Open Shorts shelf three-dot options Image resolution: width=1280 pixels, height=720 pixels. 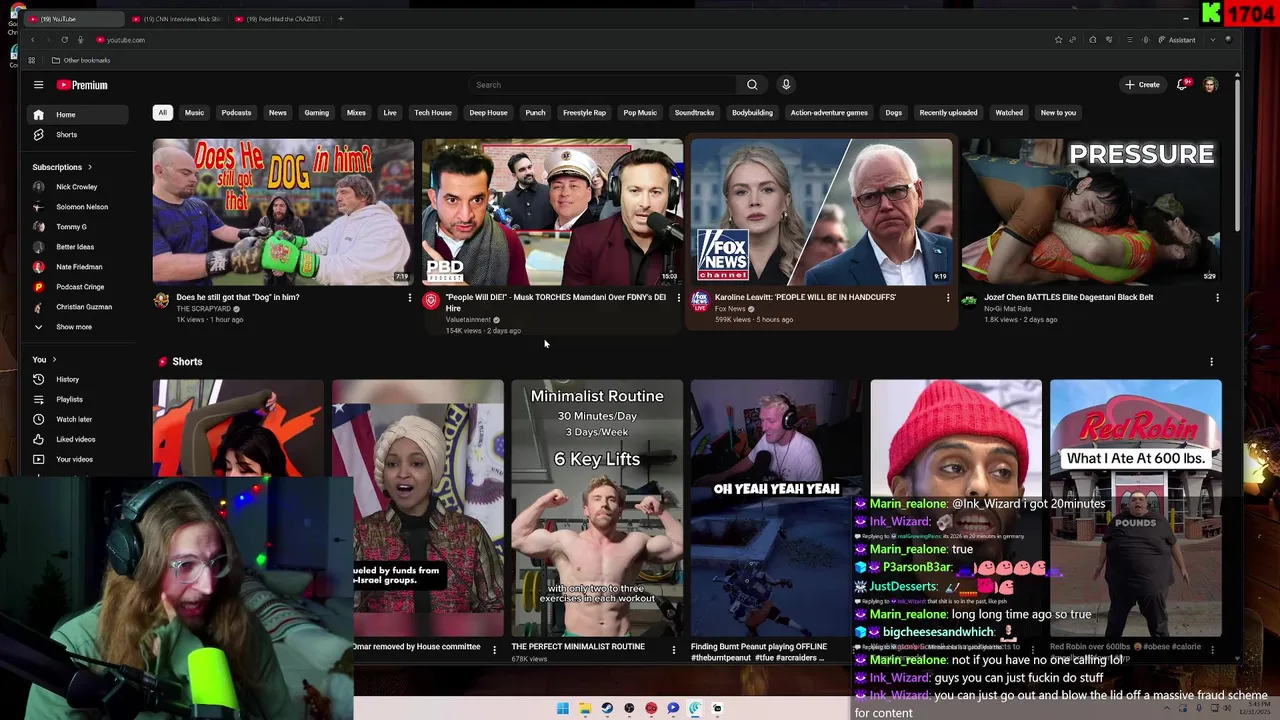(1211, 362)
